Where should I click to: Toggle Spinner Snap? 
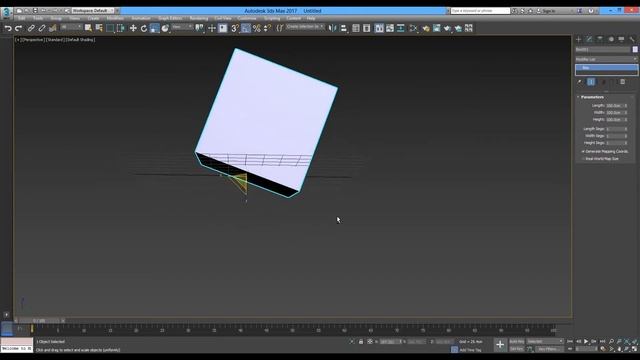pyautogui.click(x=267, y=28)
